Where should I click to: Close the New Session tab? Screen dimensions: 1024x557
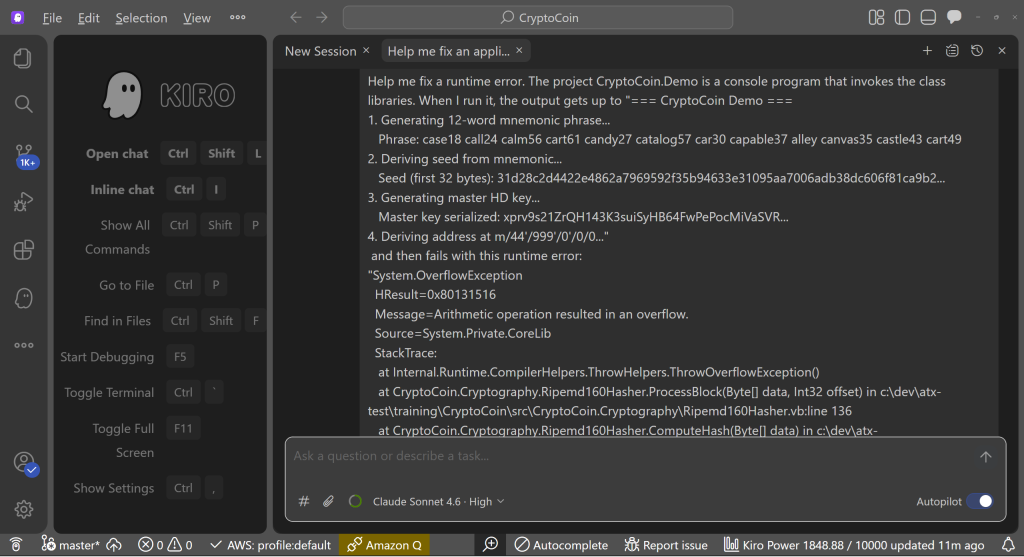[366, 50]
